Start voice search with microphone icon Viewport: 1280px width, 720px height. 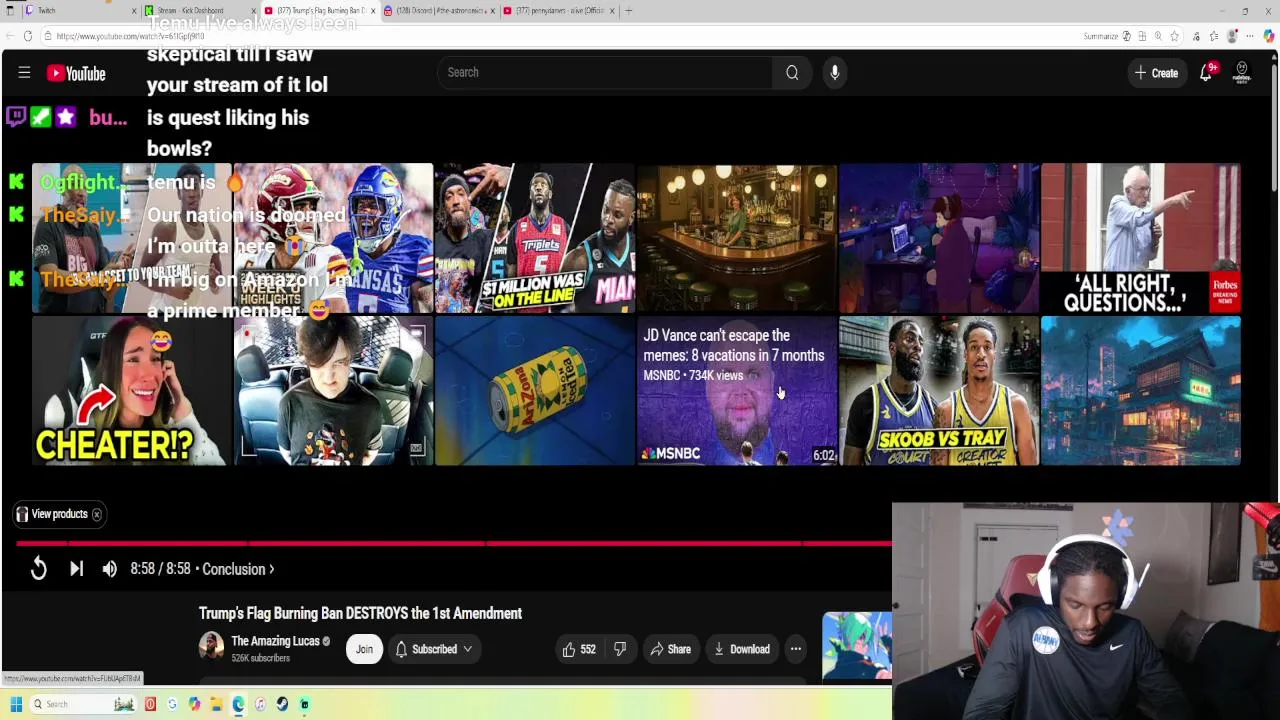[835, 72]
